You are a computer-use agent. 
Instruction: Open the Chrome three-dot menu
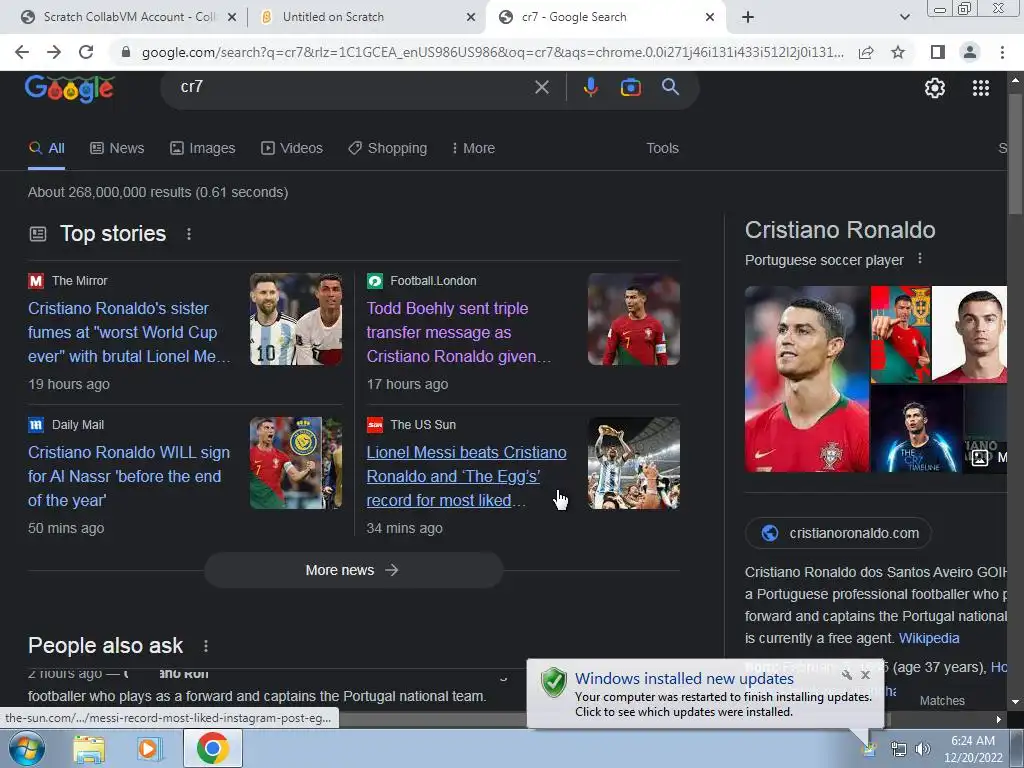click(1002, 52)
